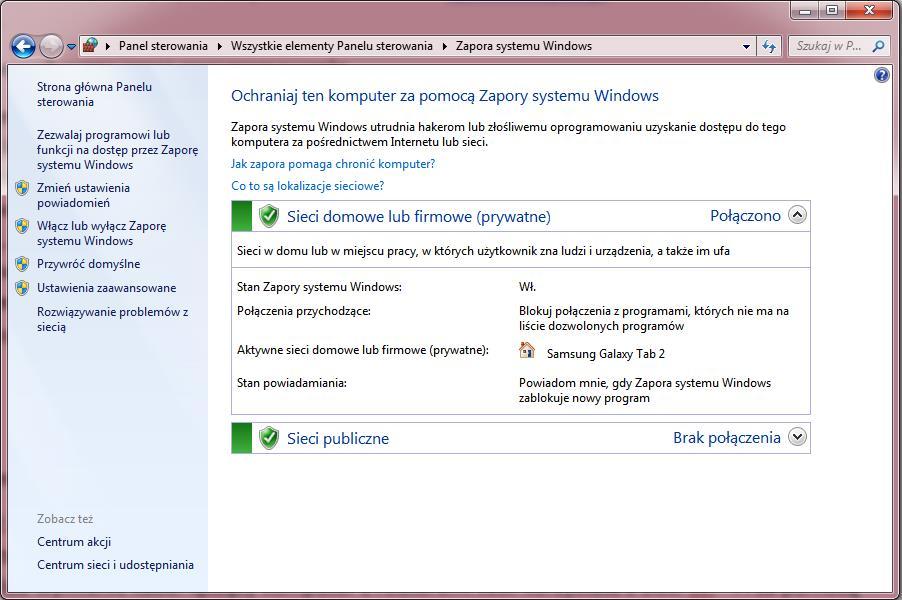
Task: Click the shield icon beside Przywróć domyślne
Action: [22, 264]
